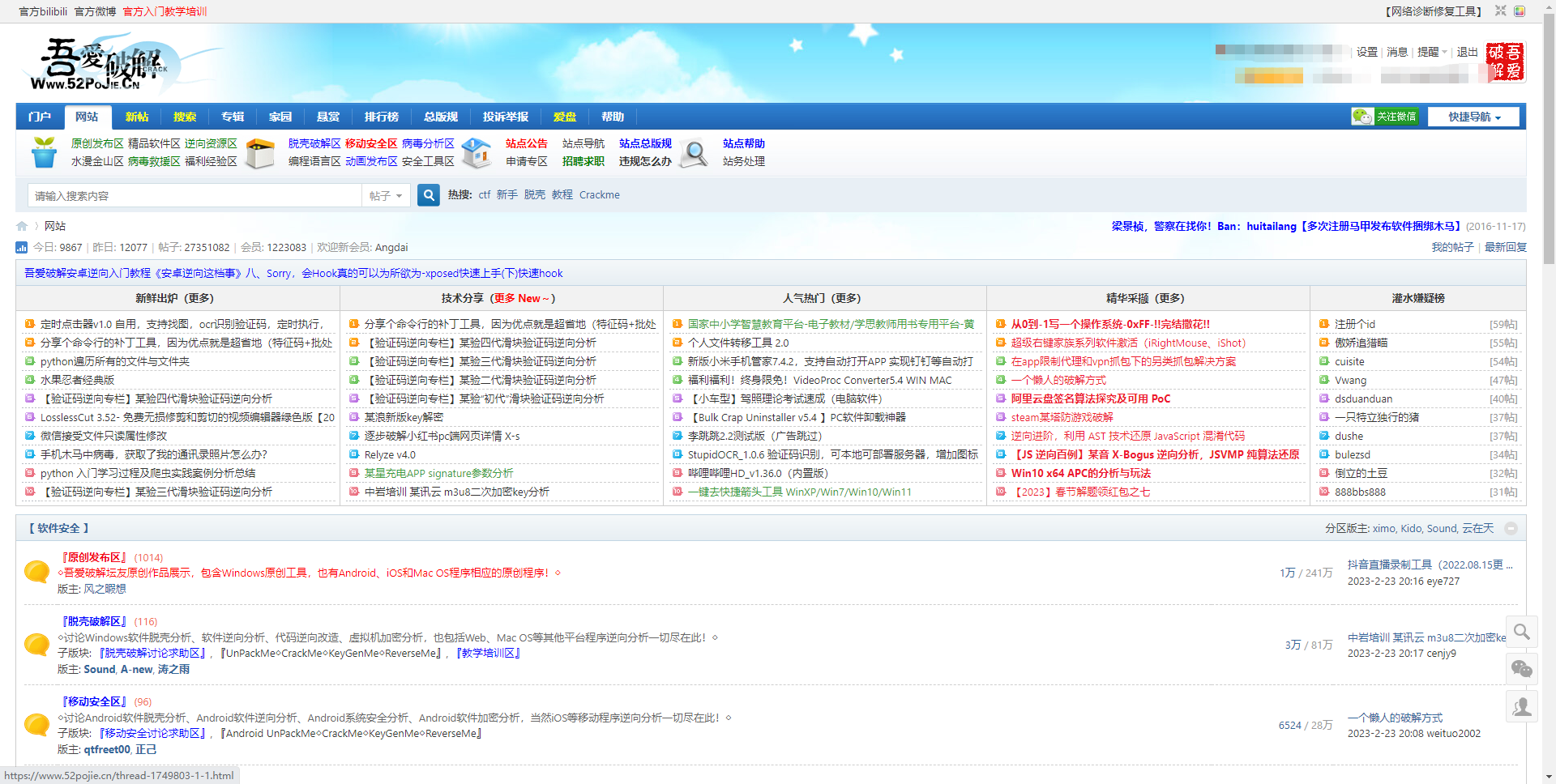Open the 原创发布区 forum link
The height and width of the screenshot is (784, 1556).
(95, 557)
